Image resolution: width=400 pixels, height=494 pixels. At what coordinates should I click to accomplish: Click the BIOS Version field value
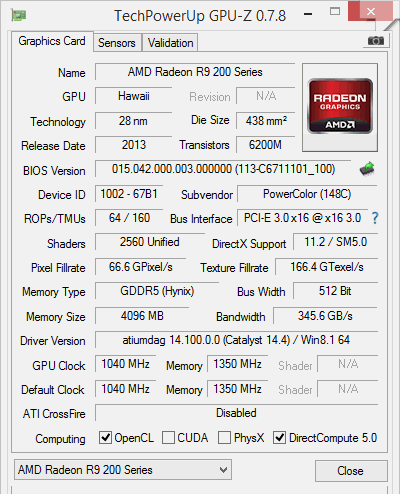tap(223, 169)
